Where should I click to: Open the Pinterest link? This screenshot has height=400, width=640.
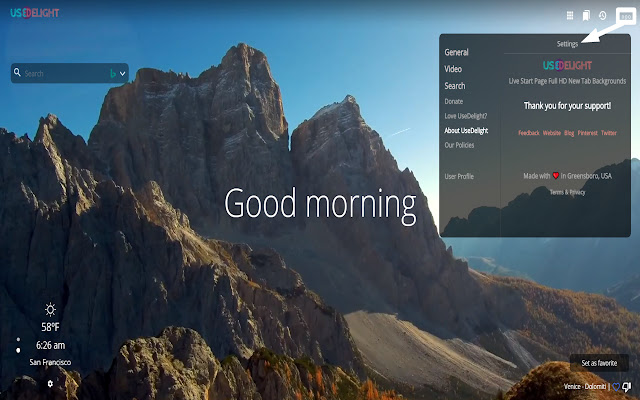587,133
